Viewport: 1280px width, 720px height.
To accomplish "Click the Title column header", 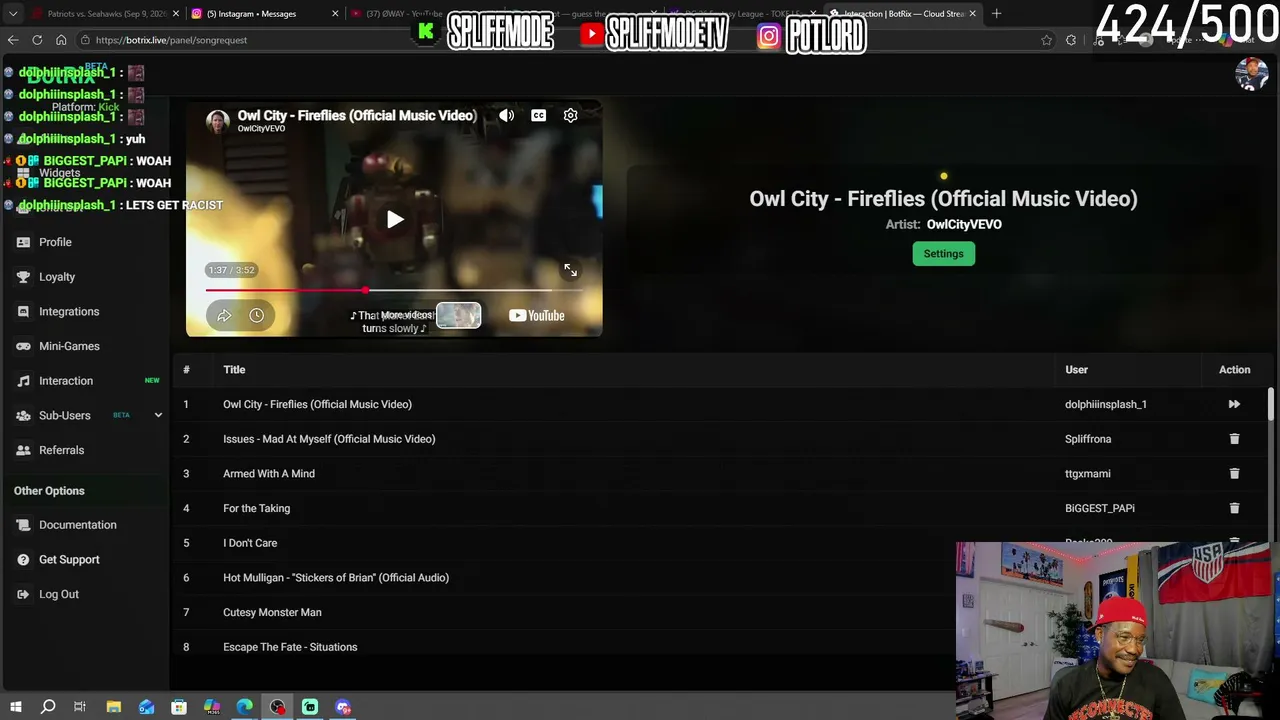I will [x=234, y=370].
